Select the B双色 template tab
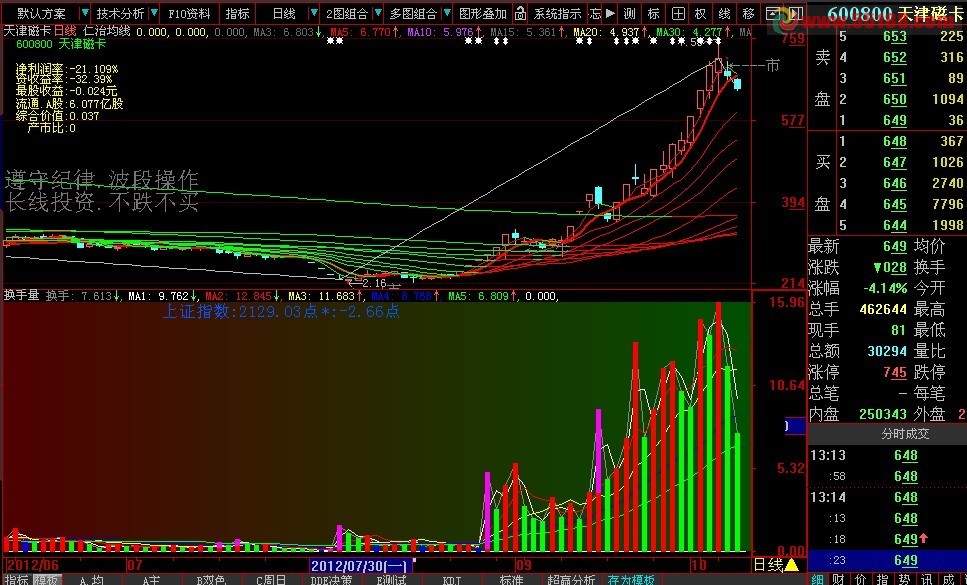Viewport: 967px width, 585px height. tap(210, 579)
